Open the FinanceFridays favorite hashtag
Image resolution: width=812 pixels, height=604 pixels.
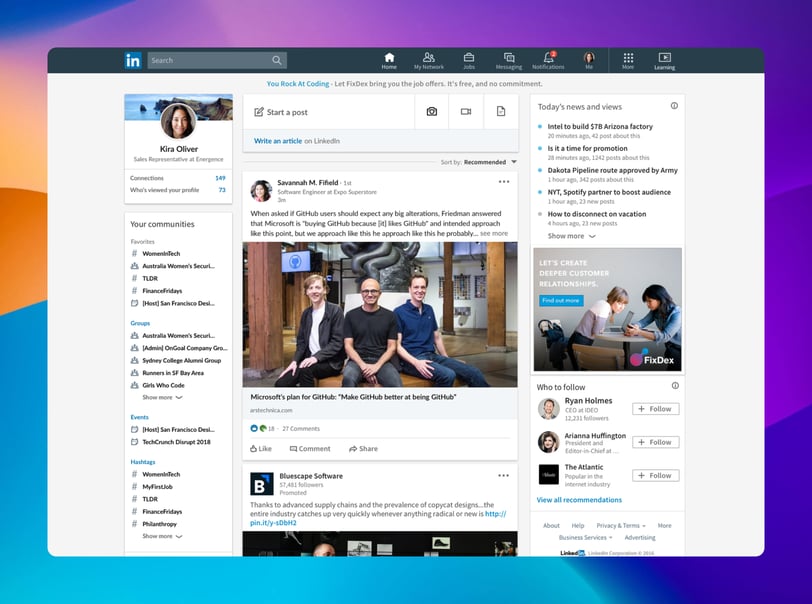click(x=162, y=291)
